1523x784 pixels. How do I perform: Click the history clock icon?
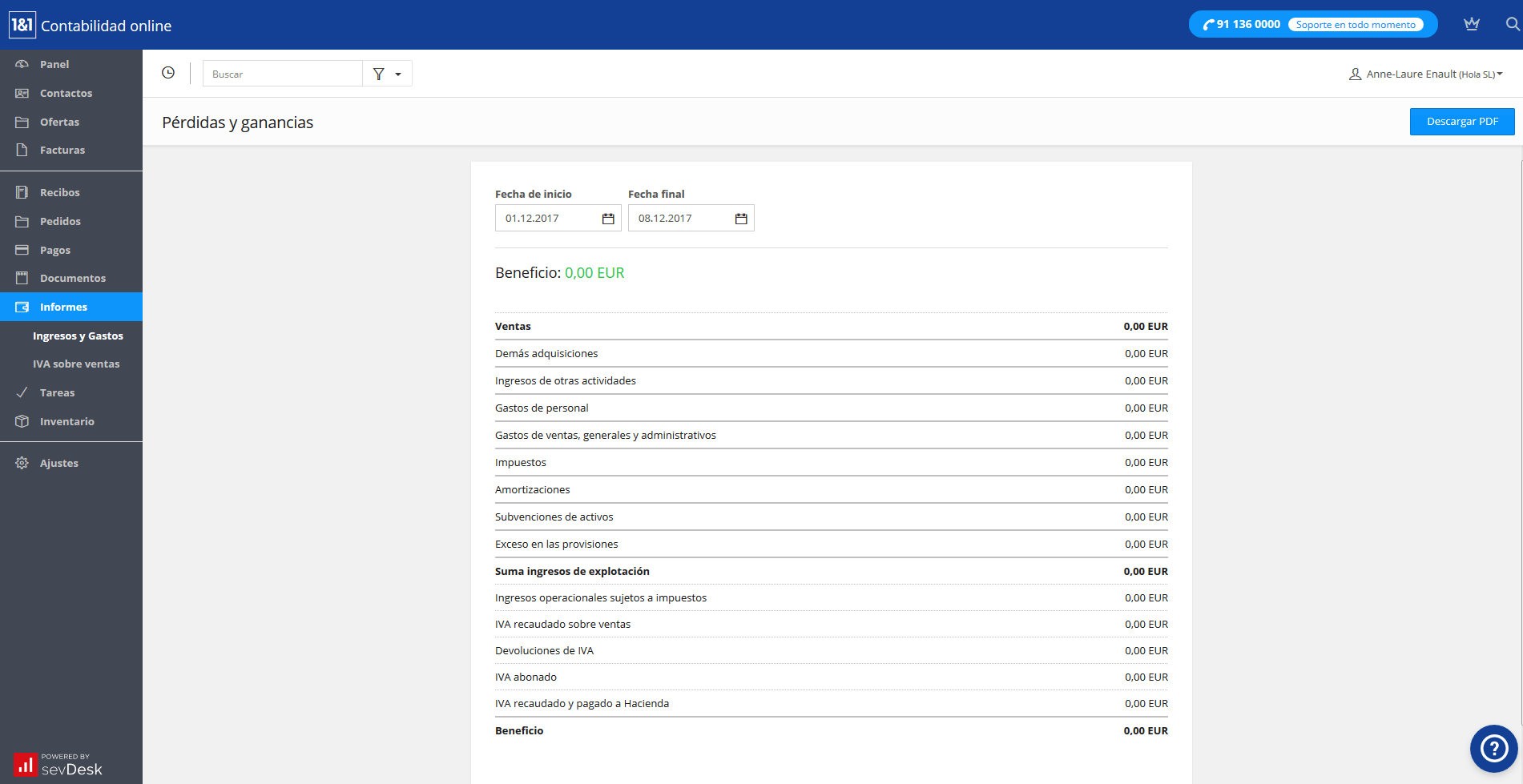[x=168, y=73]
